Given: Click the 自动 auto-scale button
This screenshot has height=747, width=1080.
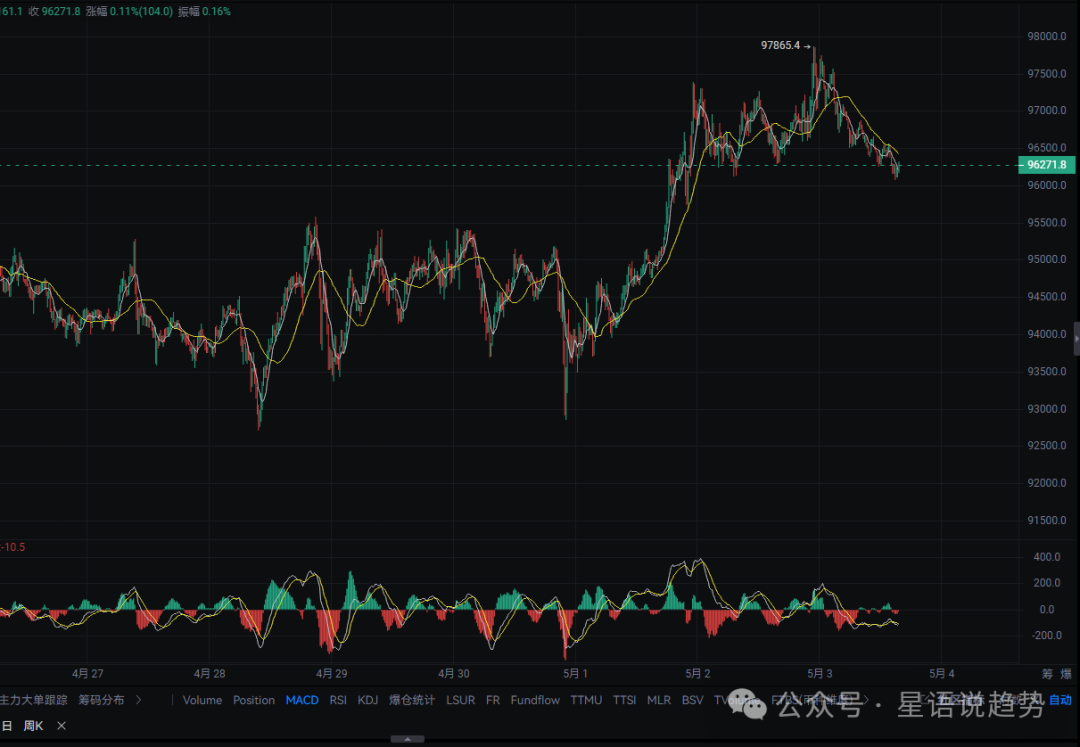Looking at the screenshot, I should (x=1060, y=700).
